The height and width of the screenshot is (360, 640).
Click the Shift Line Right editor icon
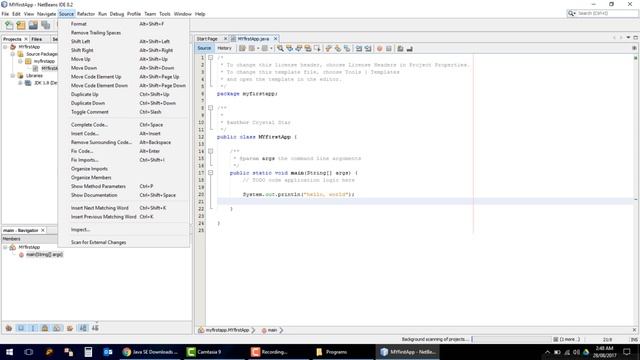coord(368,49)
